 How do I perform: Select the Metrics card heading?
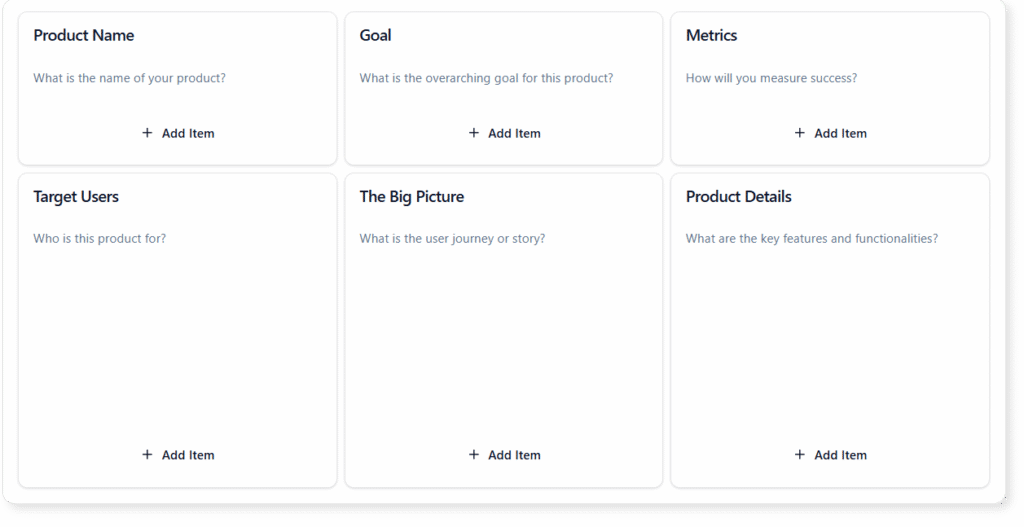[x=712, y=36]
